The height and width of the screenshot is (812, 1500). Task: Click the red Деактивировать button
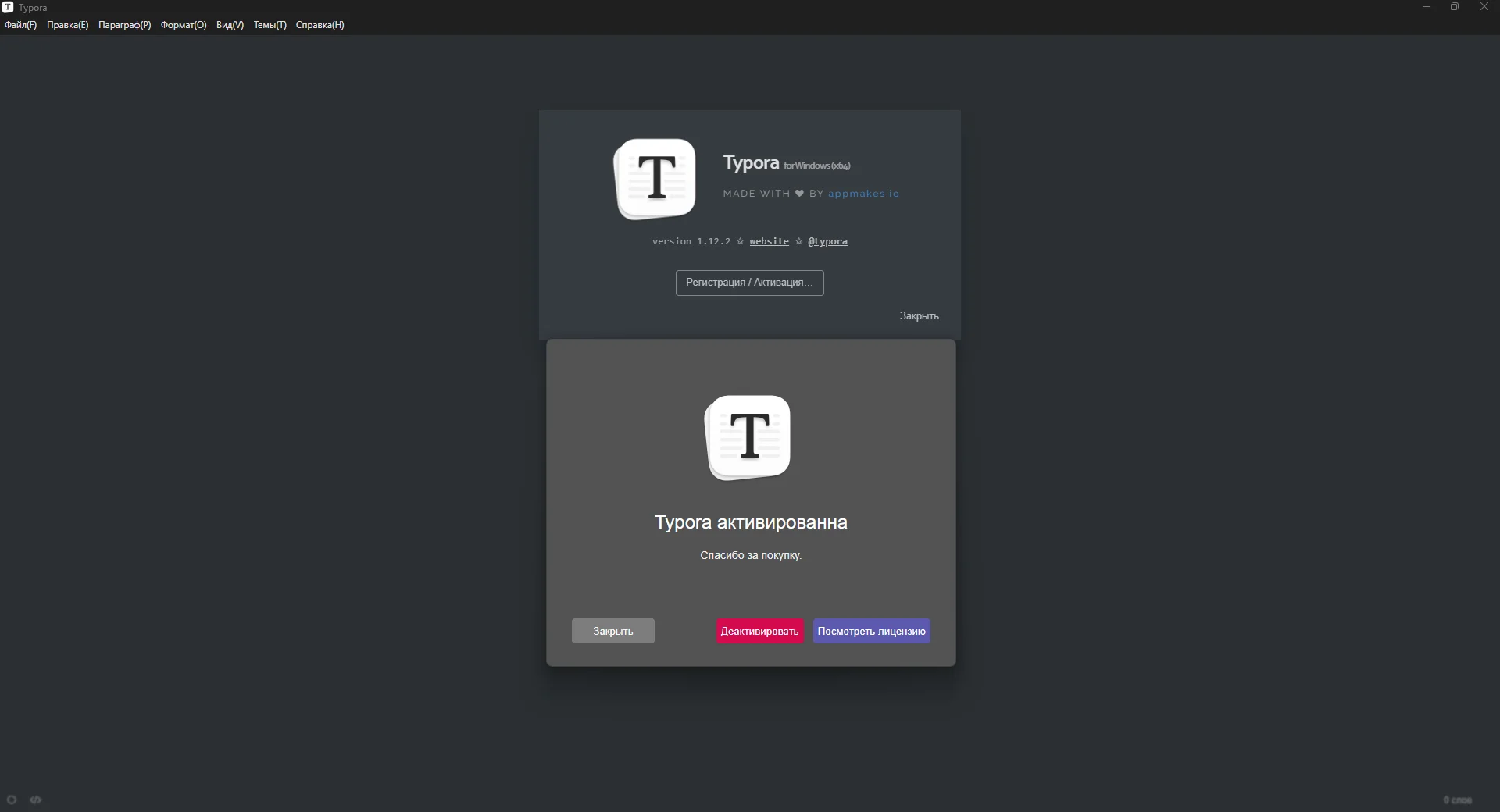(x=759, y=631)
